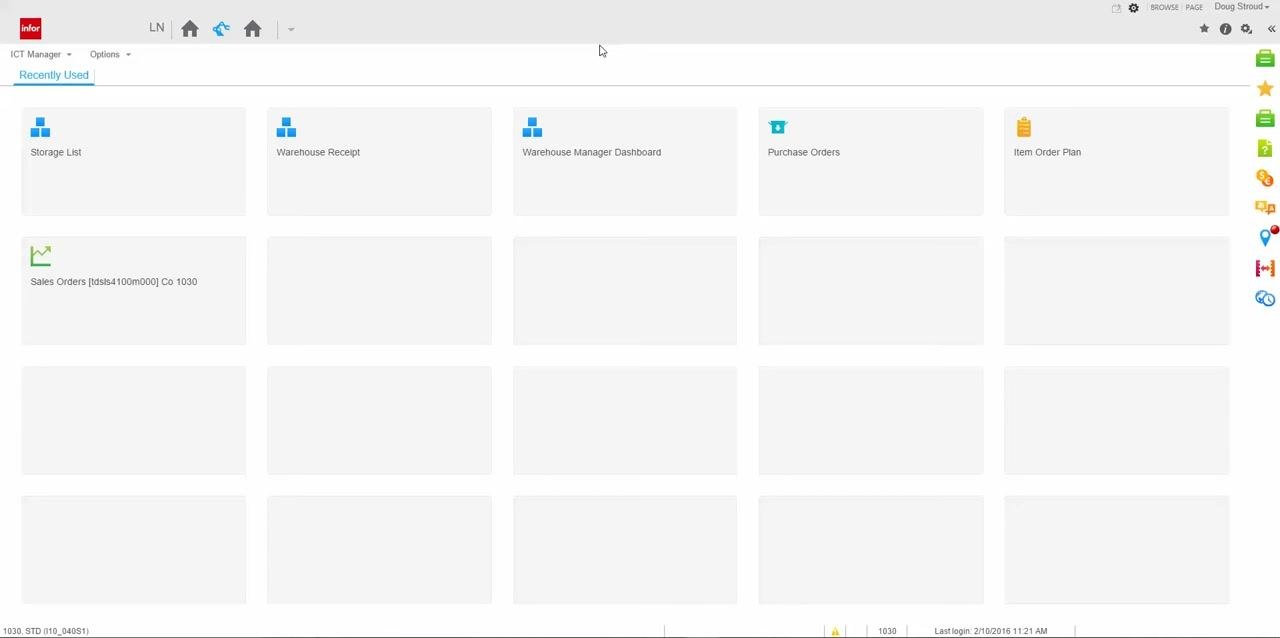This screenshot has width=1280, height=638.
Task: Click the green briefcase icon below the star
Action: (x=1265, y=119)
